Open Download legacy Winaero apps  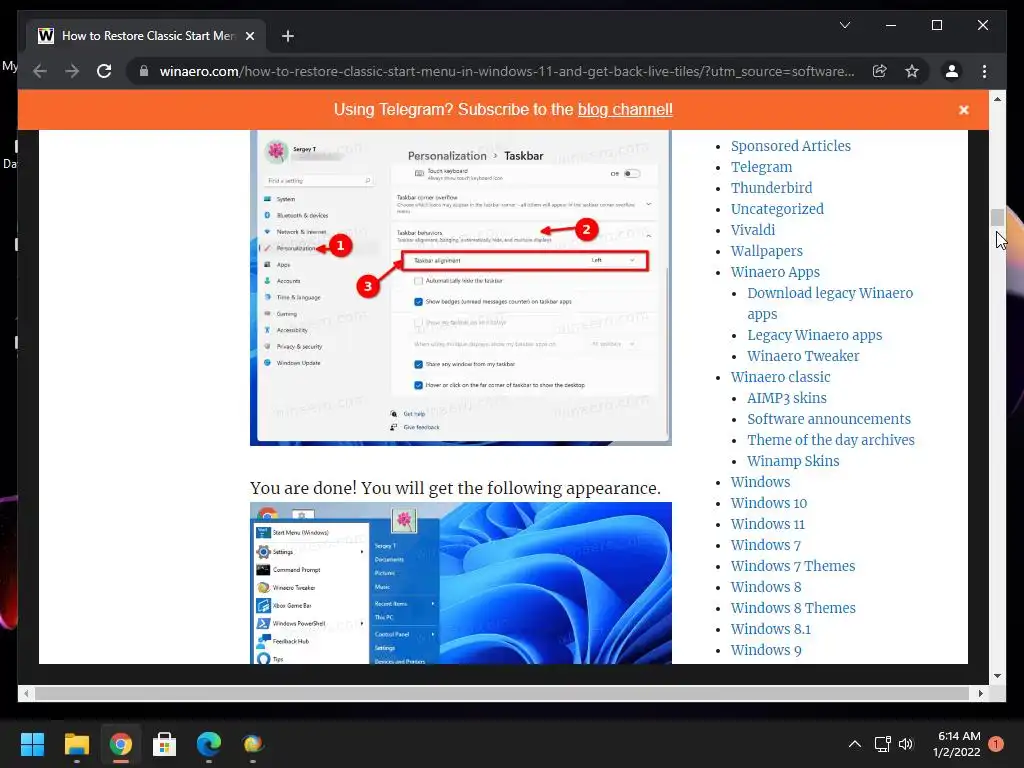[830, 303]
